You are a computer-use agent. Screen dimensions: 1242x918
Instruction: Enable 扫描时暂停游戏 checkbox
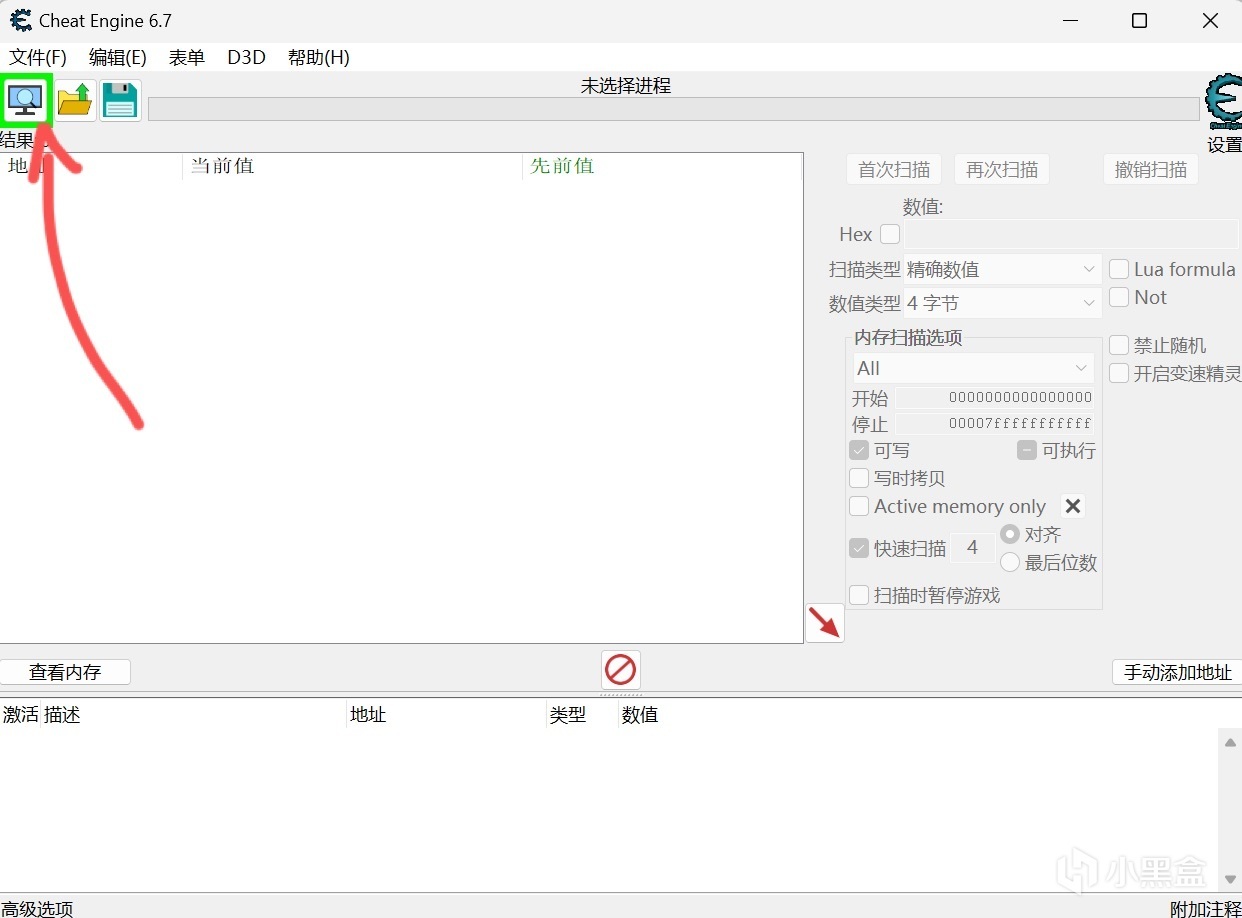859,595
